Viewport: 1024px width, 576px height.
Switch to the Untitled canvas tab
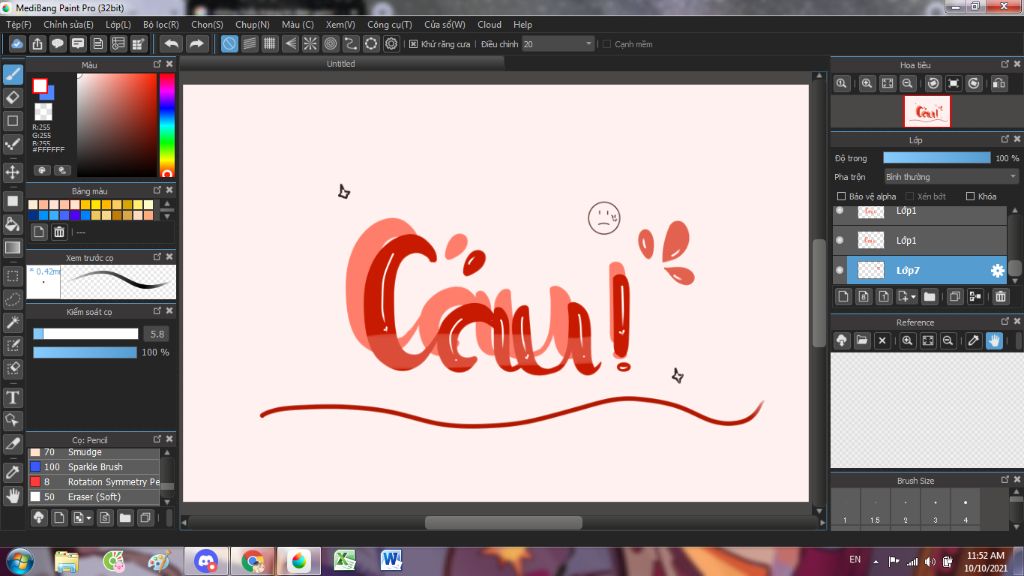(341, 63)
